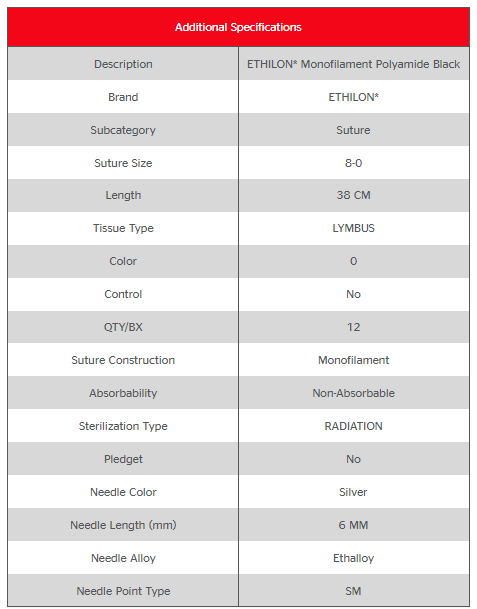Select the Non-Absorbable value
Screen dimensions: 477x609
(353, 393)
